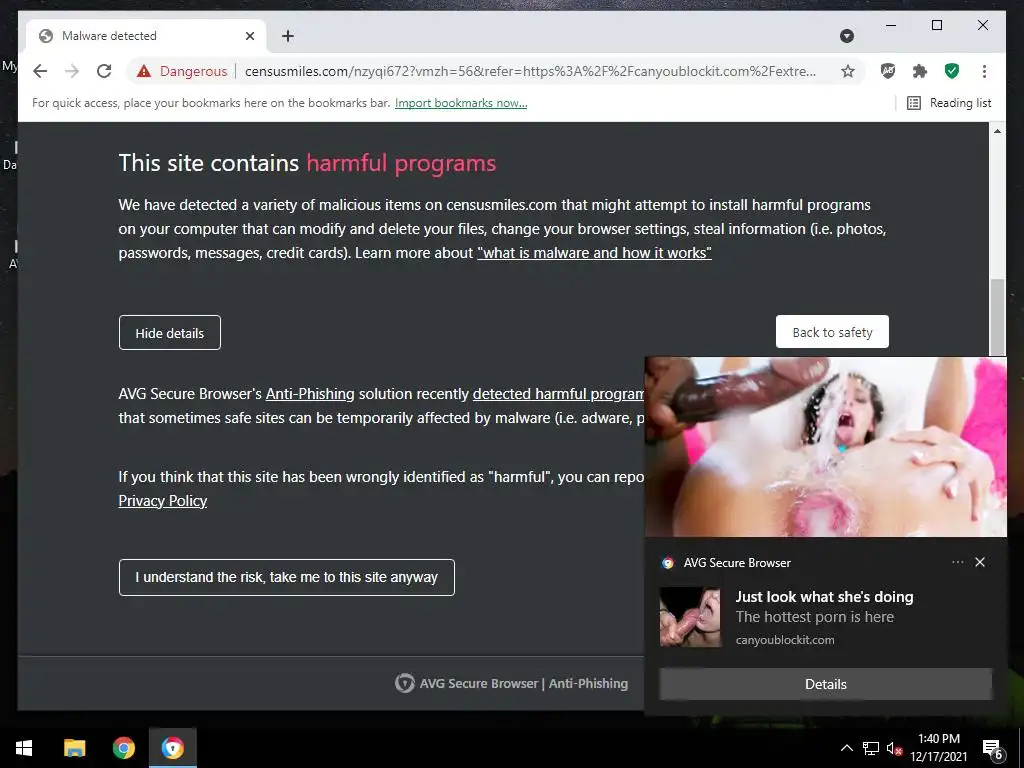
Task: Click the vertical scrollbar thumb
Action: click(x=997, y=317)
